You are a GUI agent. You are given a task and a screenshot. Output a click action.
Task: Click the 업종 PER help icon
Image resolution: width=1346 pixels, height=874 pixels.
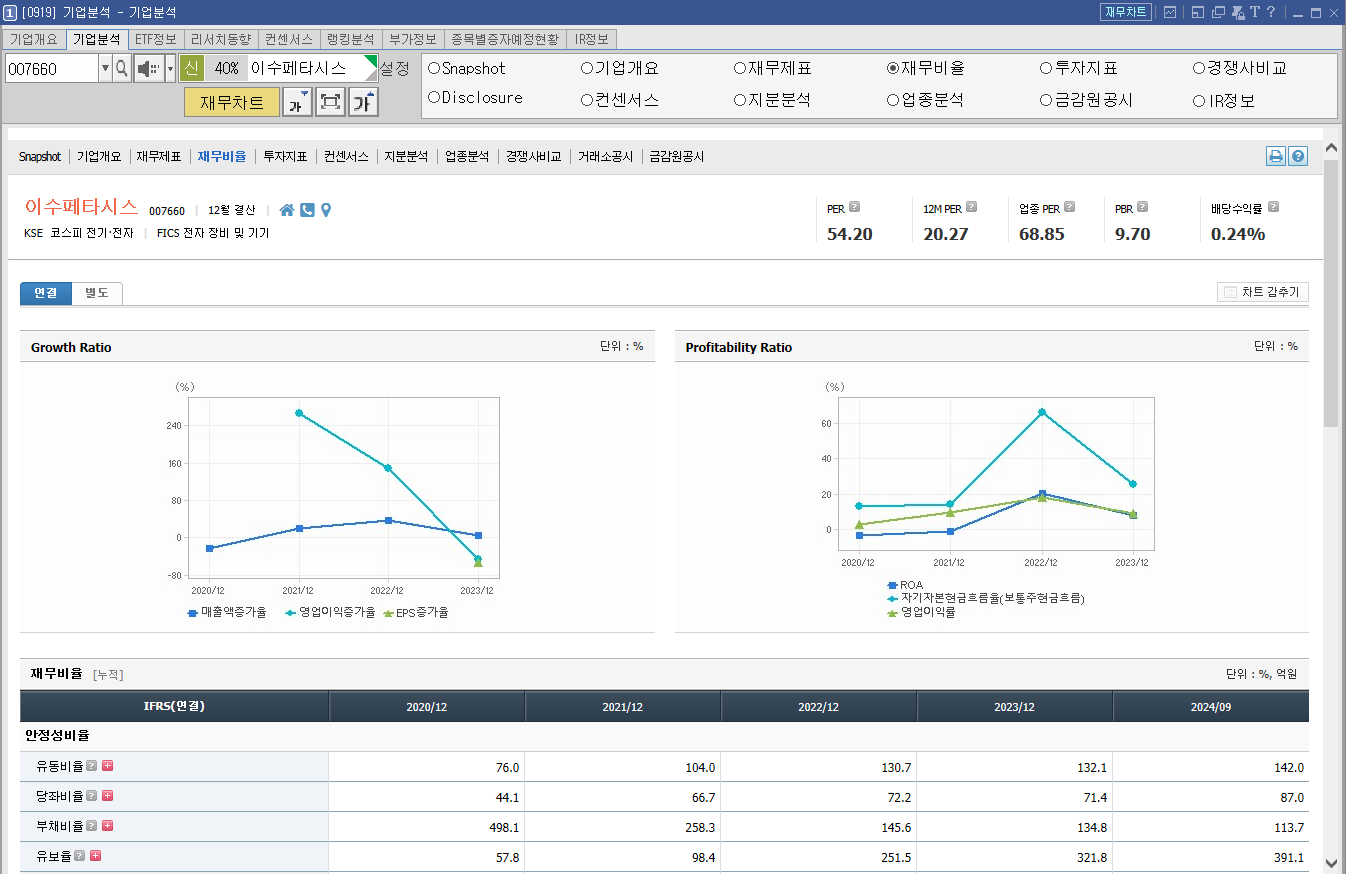(1069, 208)
